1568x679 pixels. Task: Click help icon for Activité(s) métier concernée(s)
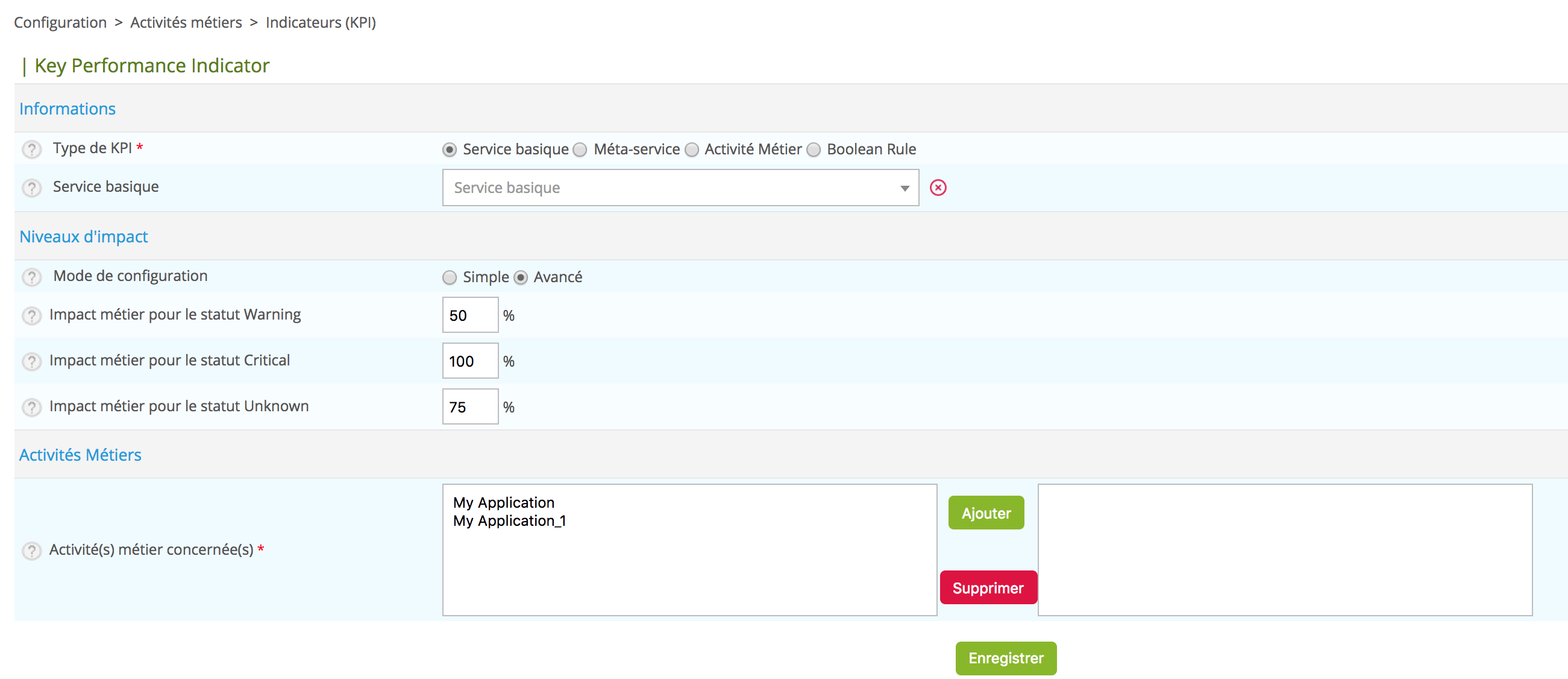(32, 551)
